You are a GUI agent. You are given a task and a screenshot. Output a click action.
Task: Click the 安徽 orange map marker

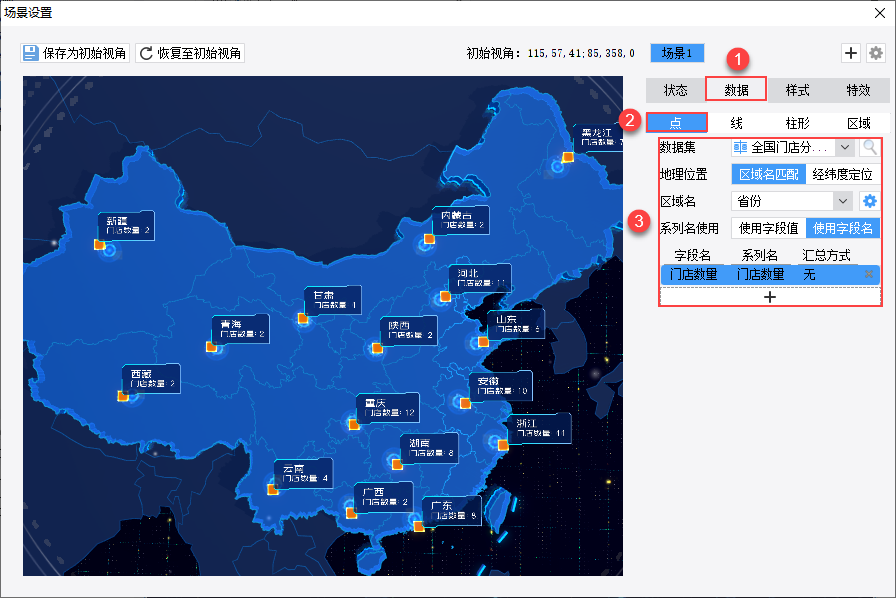click(x=466, y=404)
